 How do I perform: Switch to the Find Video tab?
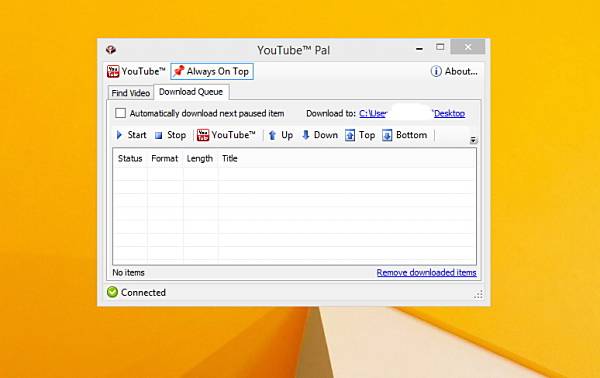click(x=130, y=93)
